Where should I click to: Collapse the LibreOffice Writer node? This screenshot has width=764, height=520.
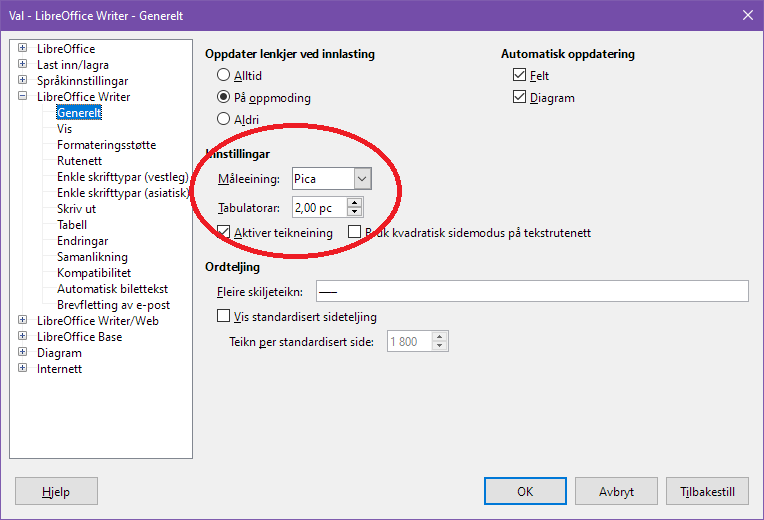coord(22,96)
